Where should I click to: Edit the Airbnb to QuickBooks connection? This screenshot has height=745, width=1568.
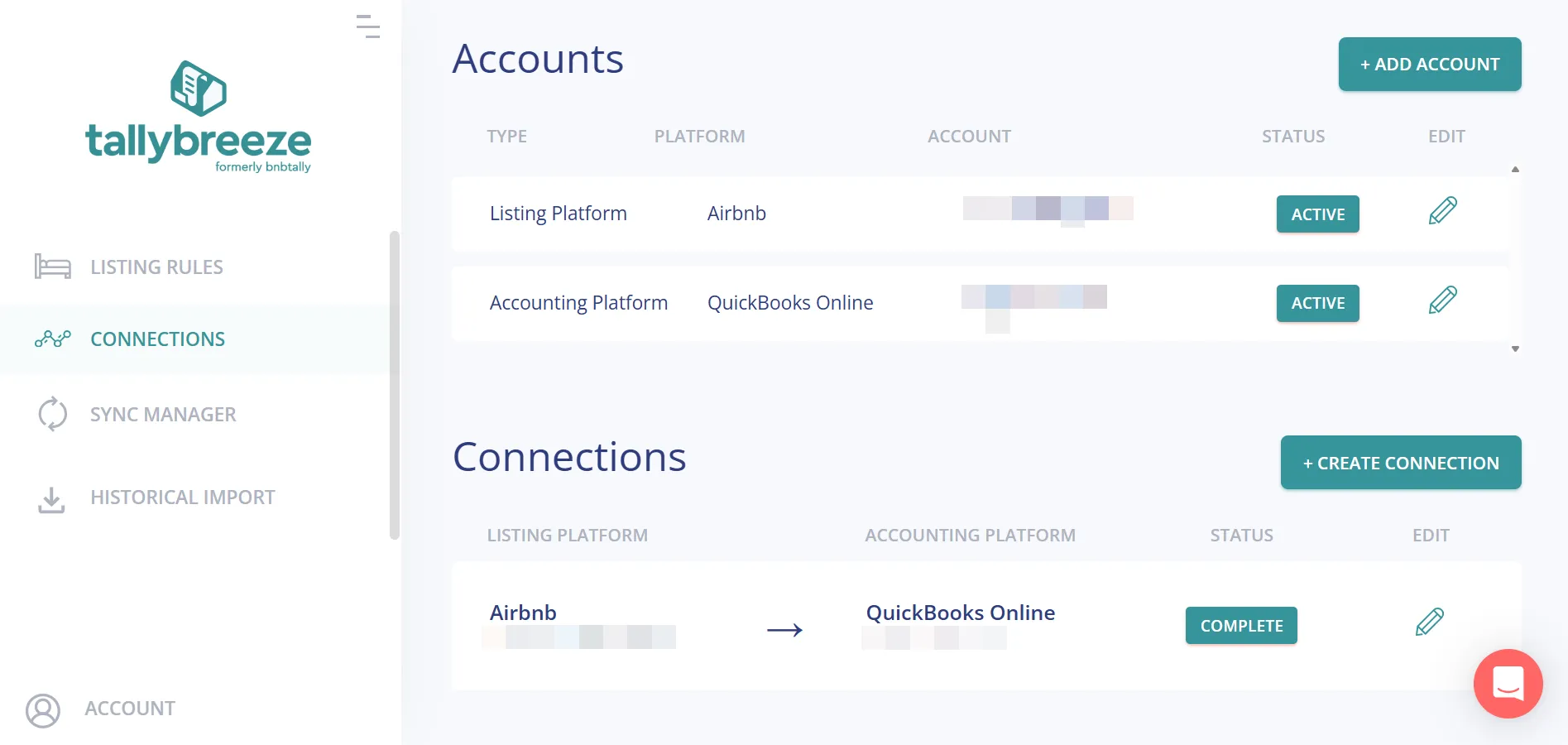point(1429,622)
